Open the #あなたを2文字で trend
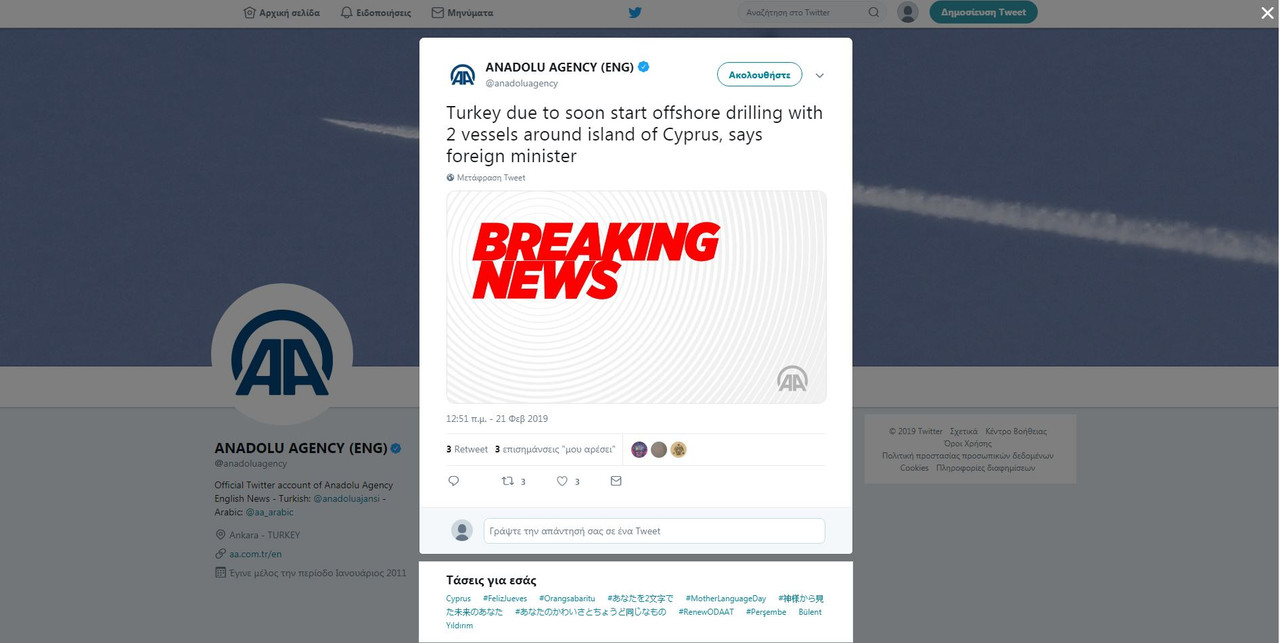Screen dimensions: 1280x643 [x=640, y=599]
